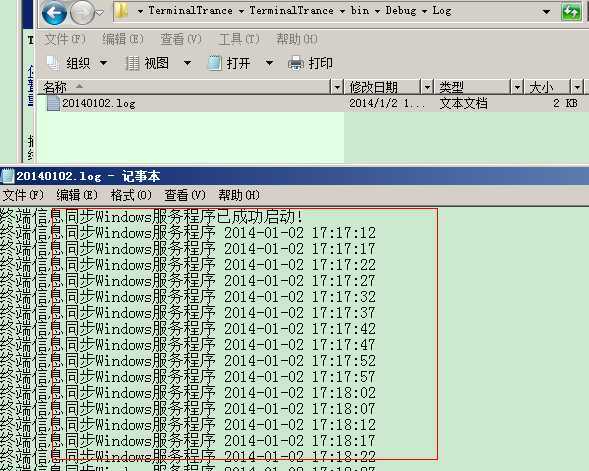The width and height of the screenshot is (589, 471).
Task: Open Notepad's 帮助(H) menu
Action: [x=239, y=195]
